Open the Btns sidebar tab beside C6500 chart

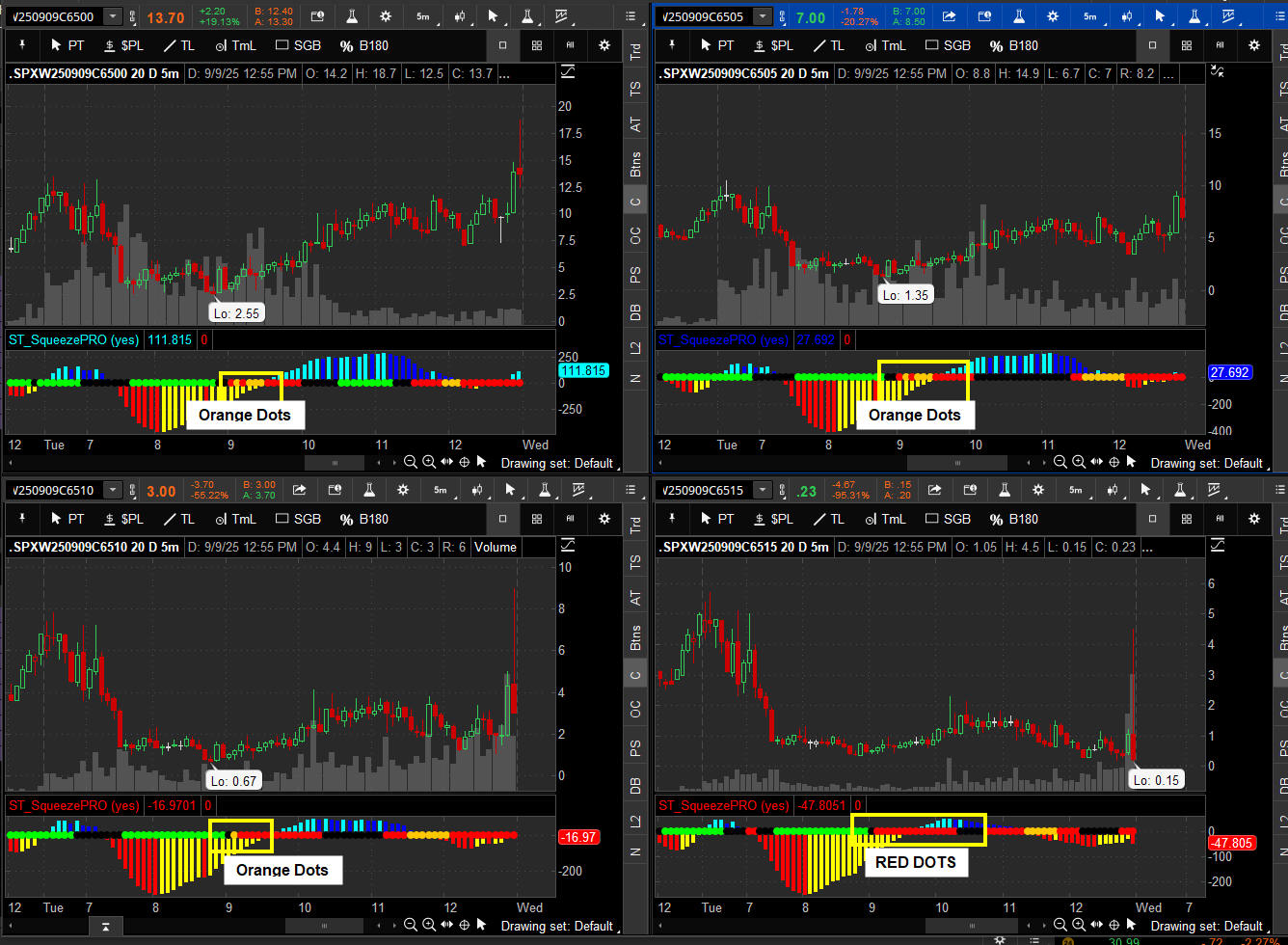(x=635, y=165)
